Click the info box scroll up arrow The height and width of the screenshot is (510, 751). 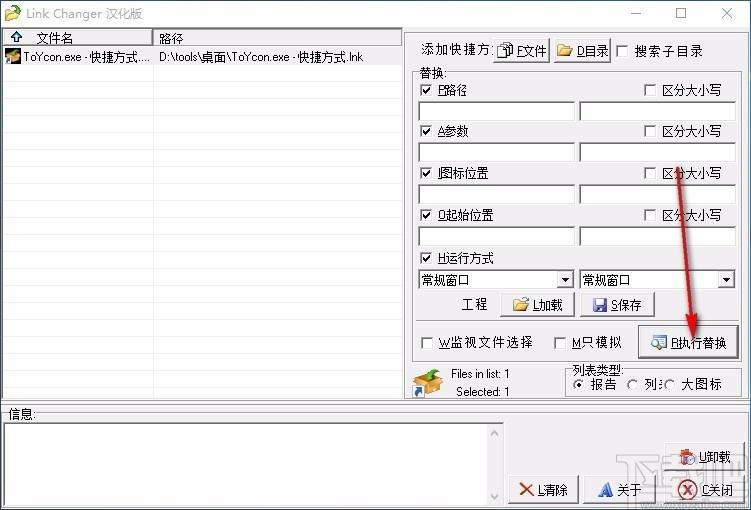[x=495, y=433]
